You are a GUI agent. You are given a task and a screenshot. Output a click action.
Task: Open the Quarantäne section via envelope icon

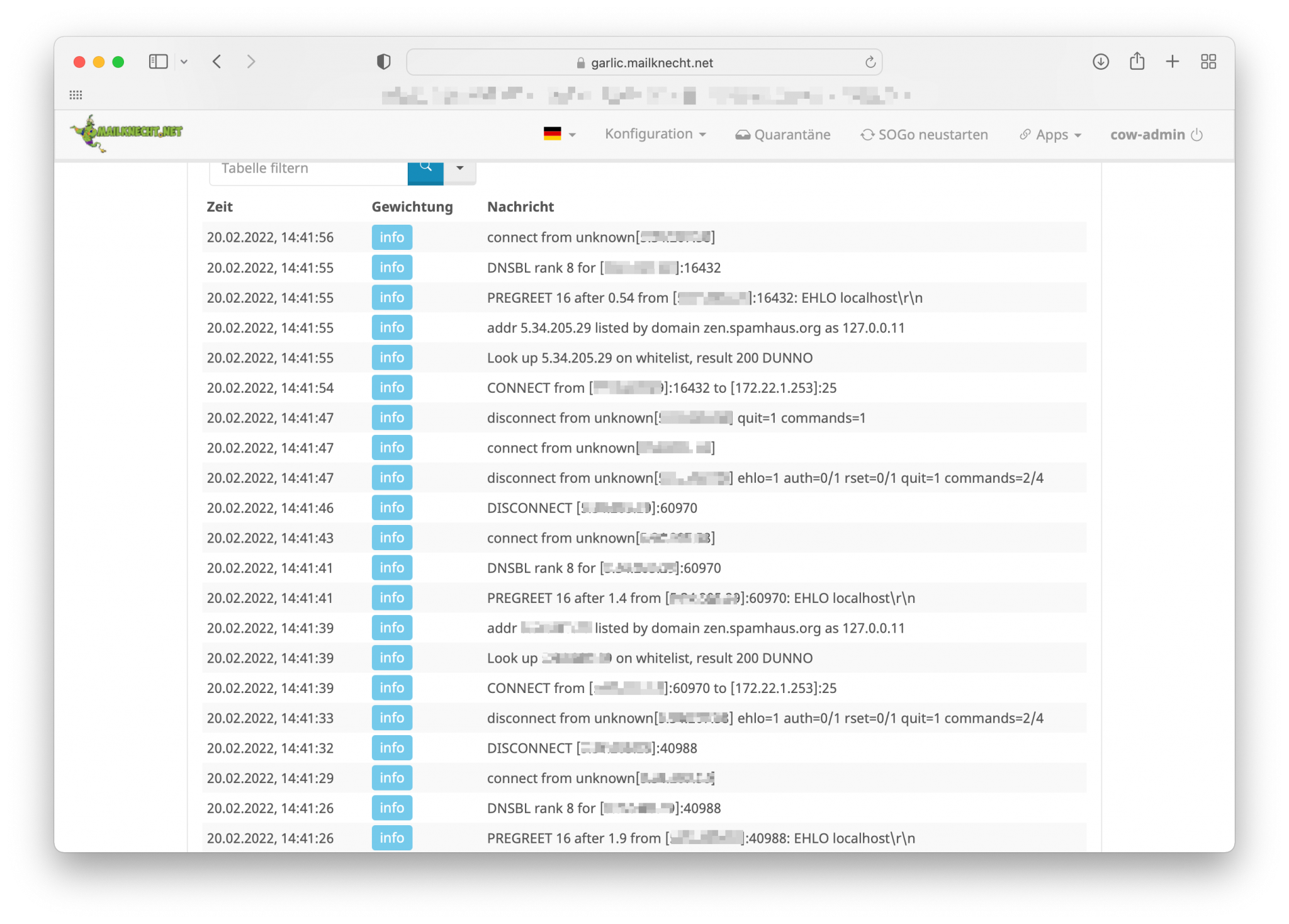[x=743, y=134]
